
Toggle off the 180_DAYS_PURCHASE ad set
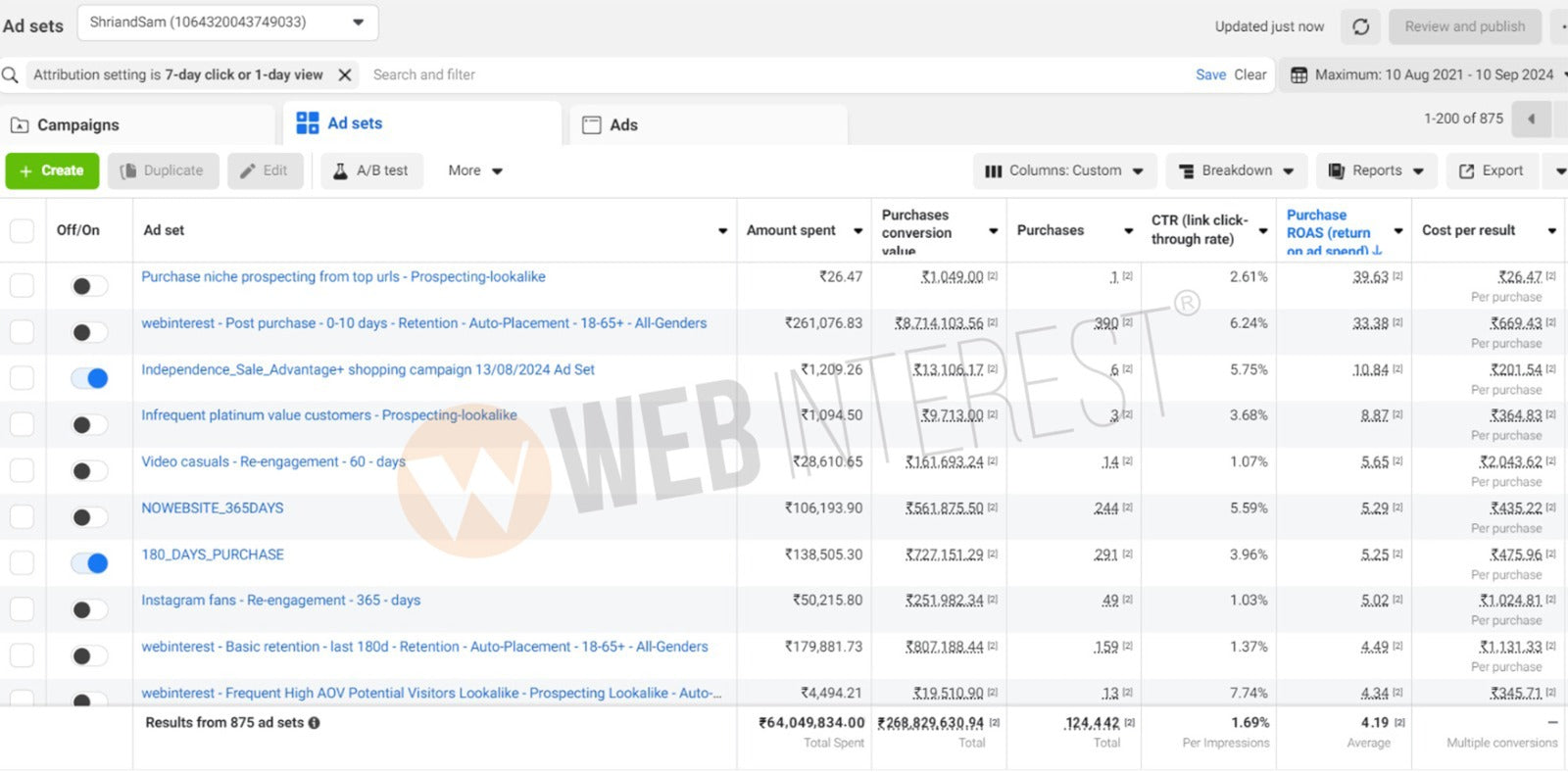(89, 563)
